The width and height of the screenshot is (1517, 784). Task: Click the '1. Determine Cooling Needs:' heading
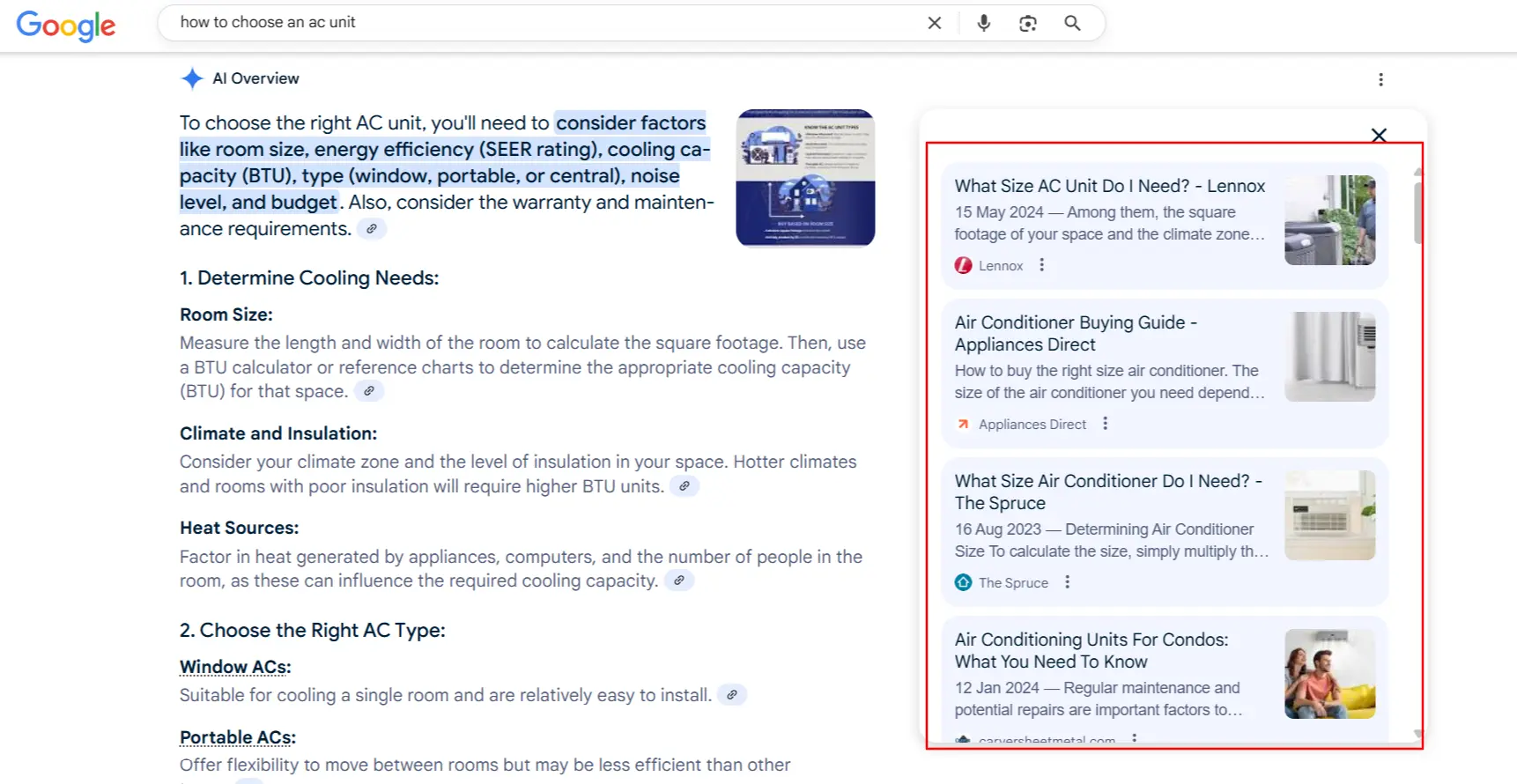point(309,277)
